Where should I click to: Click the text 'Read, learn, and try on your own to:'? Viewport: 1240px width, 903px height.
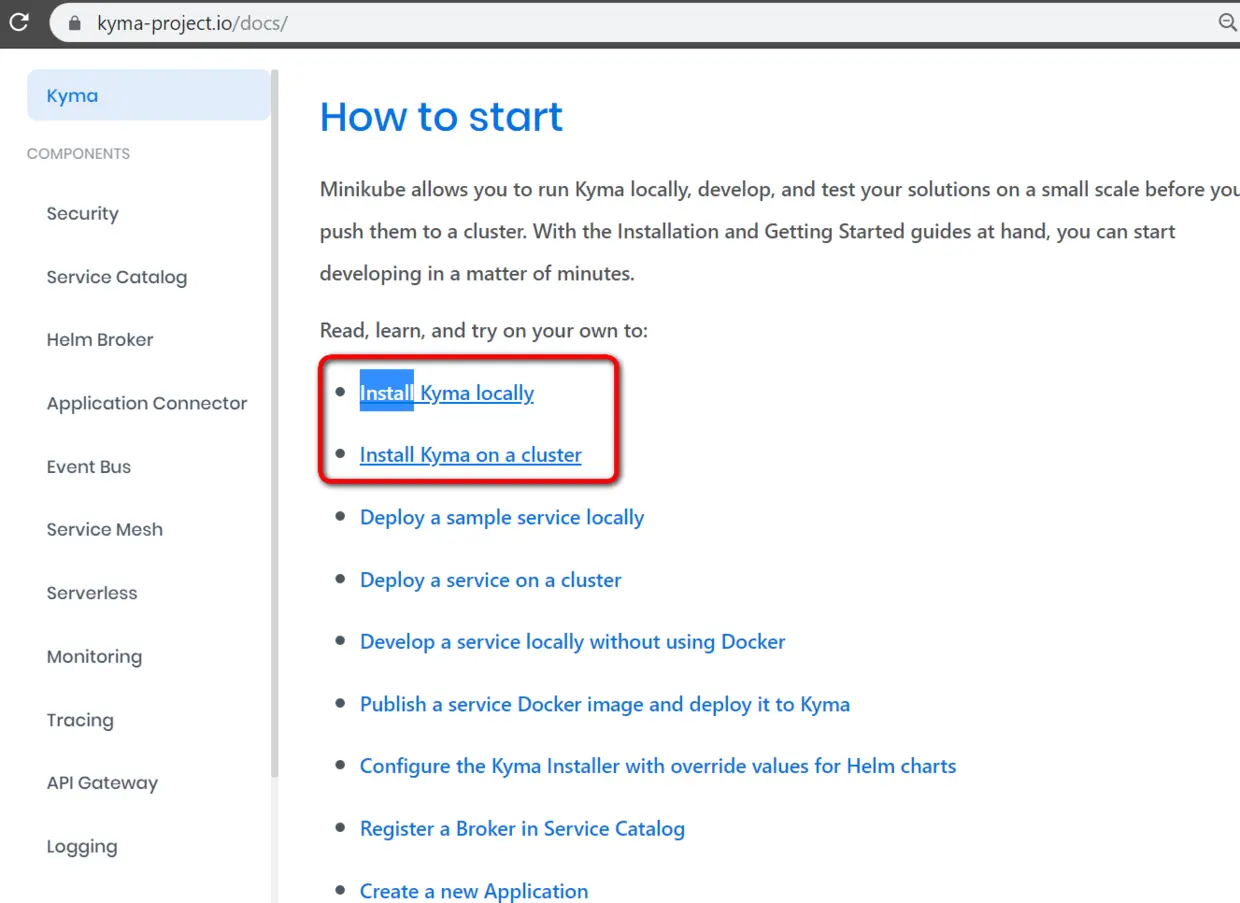(x=484, y=330)
